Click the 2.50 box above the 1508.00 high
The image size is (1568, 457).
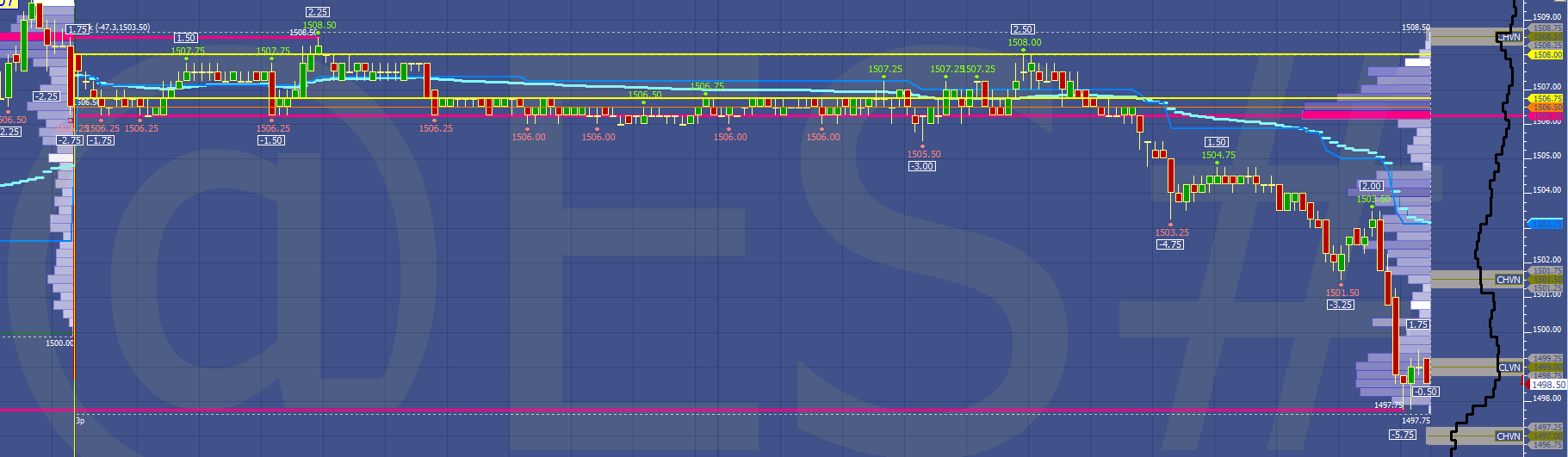[1022, 29]
